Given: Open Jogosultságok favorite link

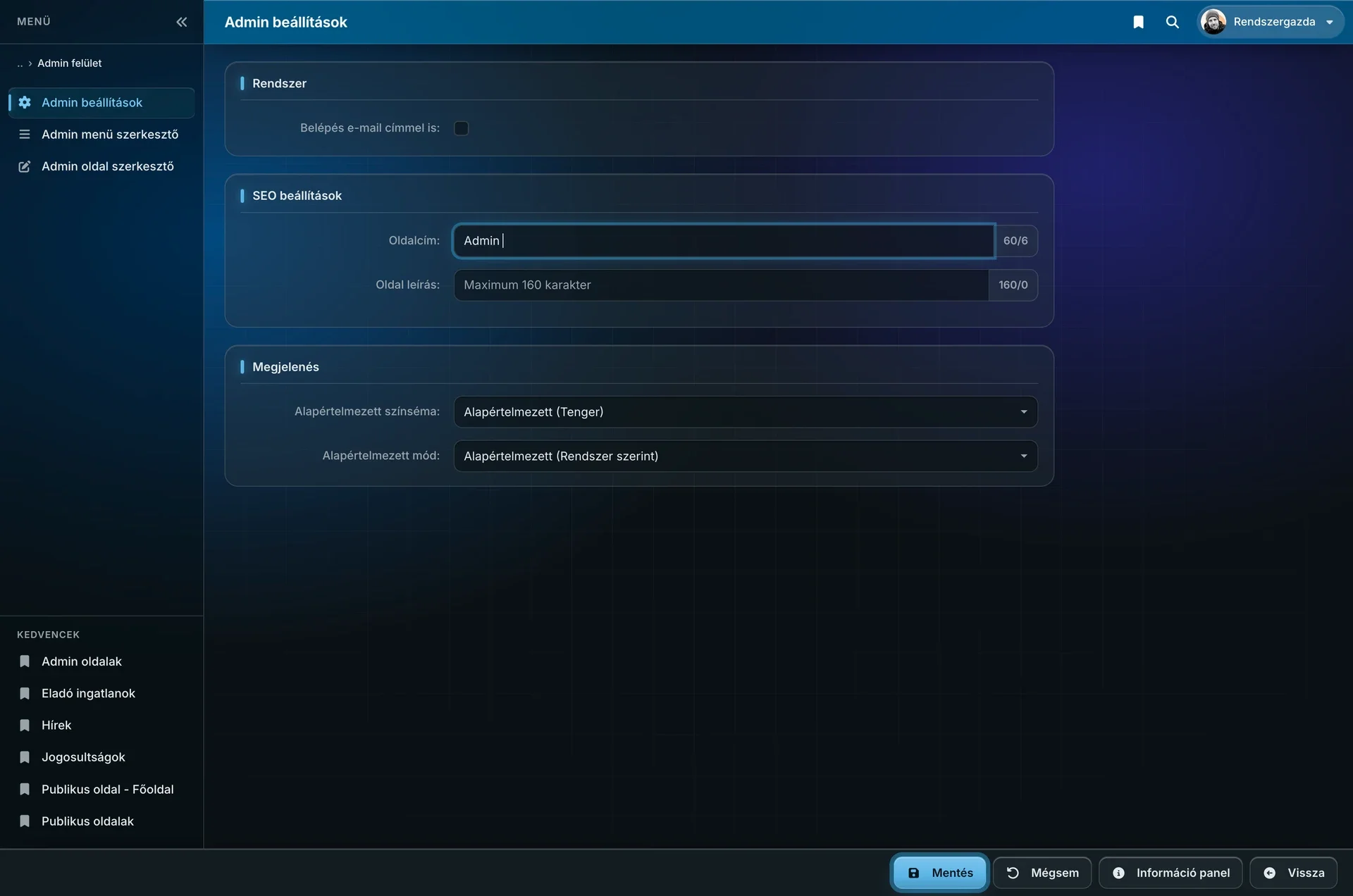Looking at the screenshot, I should [101, 757].
